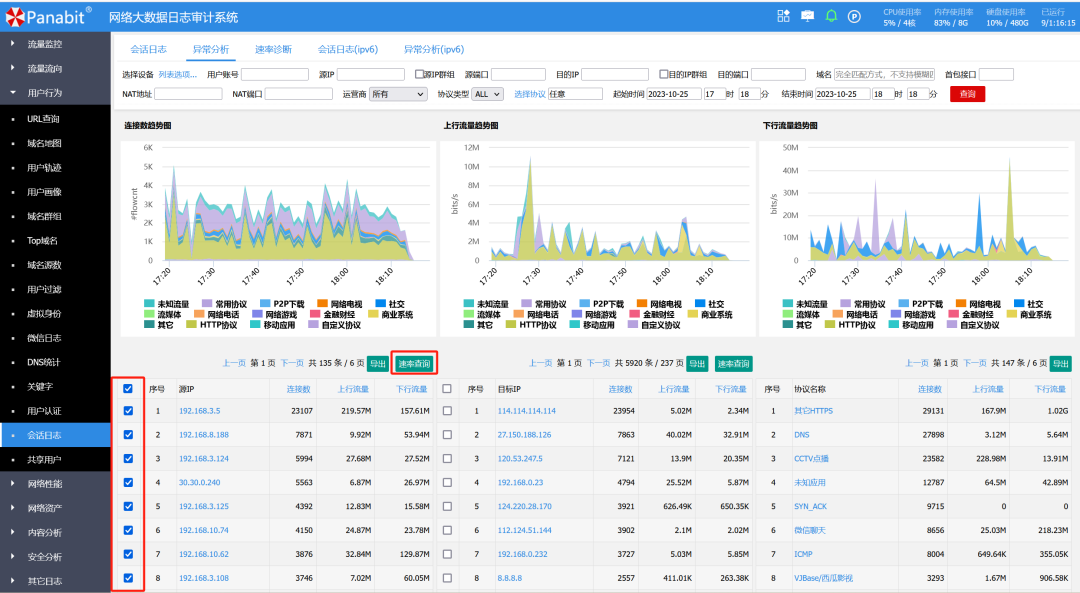
Task: Uncheck the checkbox for 30.30.0.240
Action: click(128, 482)
